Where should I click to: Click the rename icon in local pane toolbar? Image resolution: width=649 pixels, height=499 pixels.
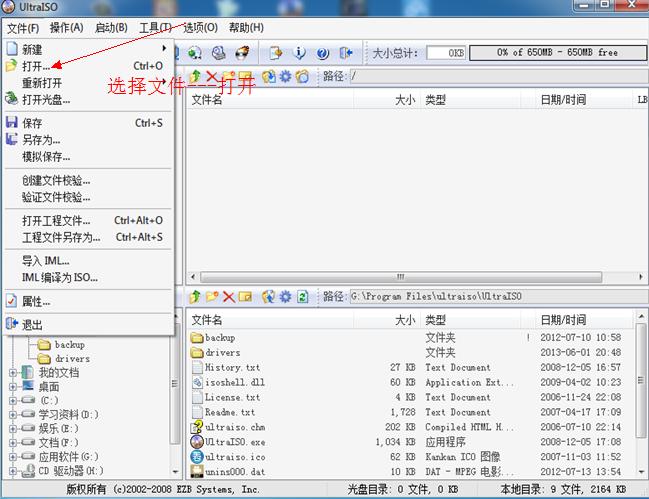click(245, 297)
